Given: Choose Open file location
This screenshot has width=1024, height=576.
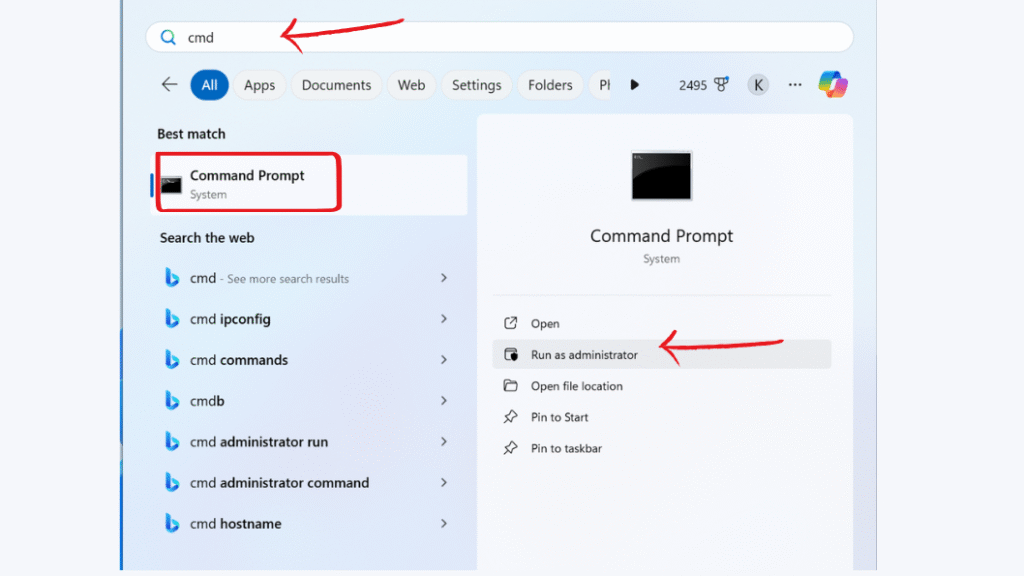Looking at the screenshot, I should [x=662, y=386].
